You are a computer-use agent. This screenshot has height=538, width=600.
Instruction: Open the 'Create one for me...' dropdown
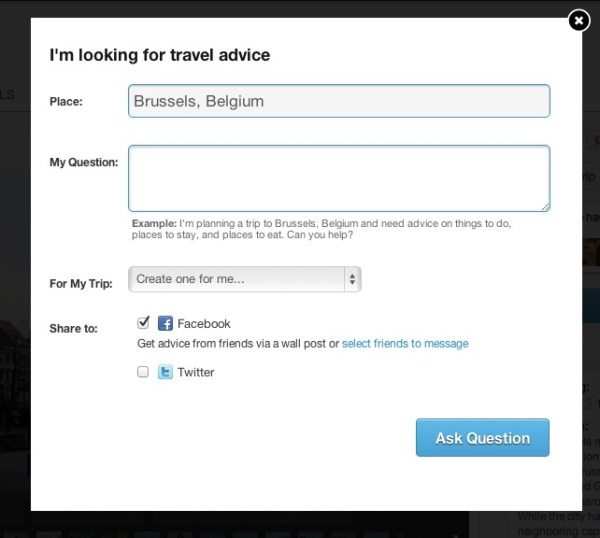point(244,279)
